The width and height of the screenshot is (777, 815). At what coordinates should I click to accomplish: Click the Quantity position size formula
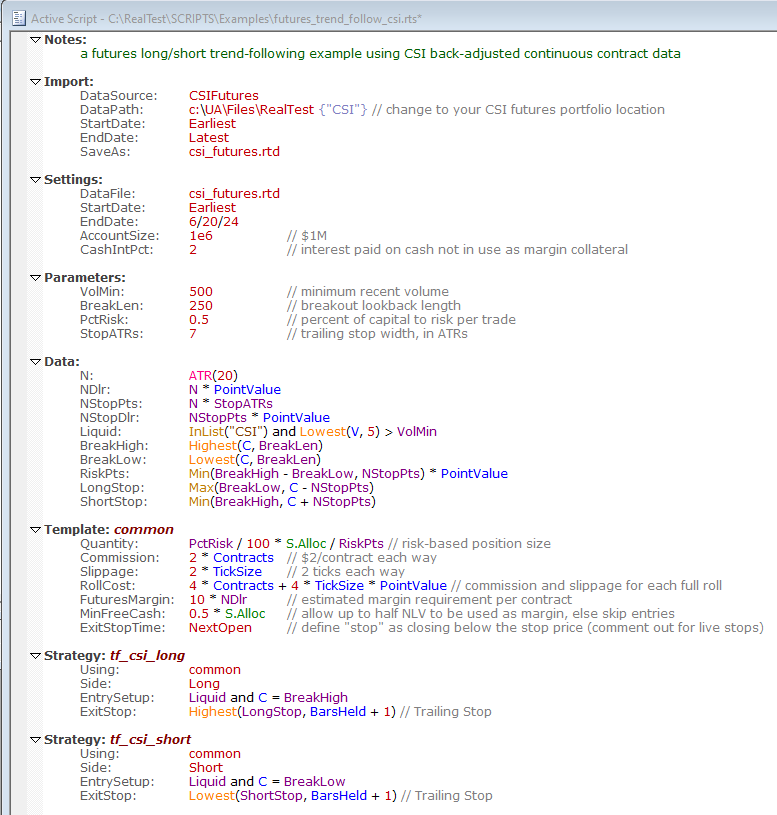[x=286, y=544]
